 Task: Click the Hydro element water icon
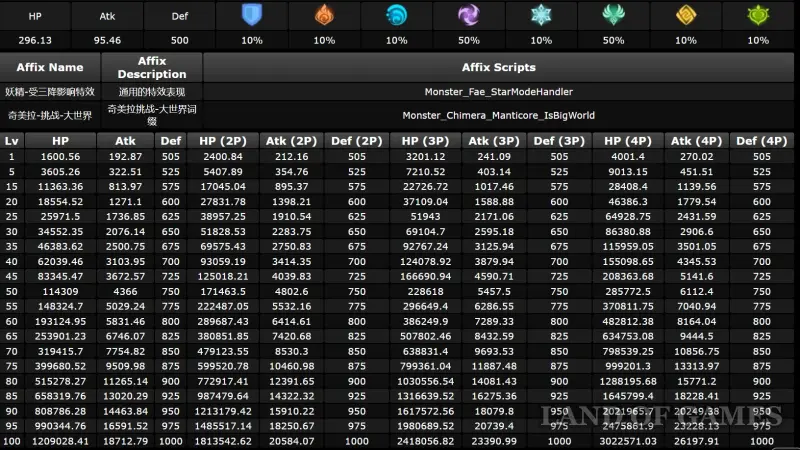tap(396, 15)
